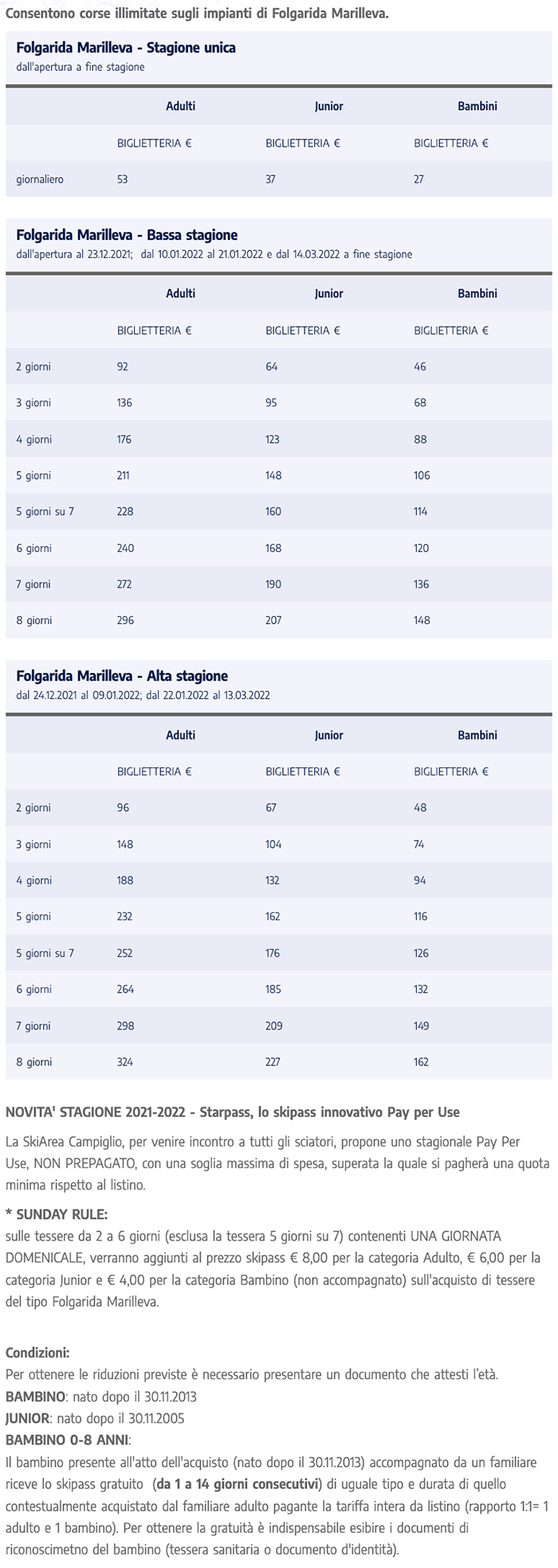The width and height of the screenshot is (558, 1568).
Task: Click the "Folgarida Marilleva - Stagione unica" heading
Action: point(126,48)
